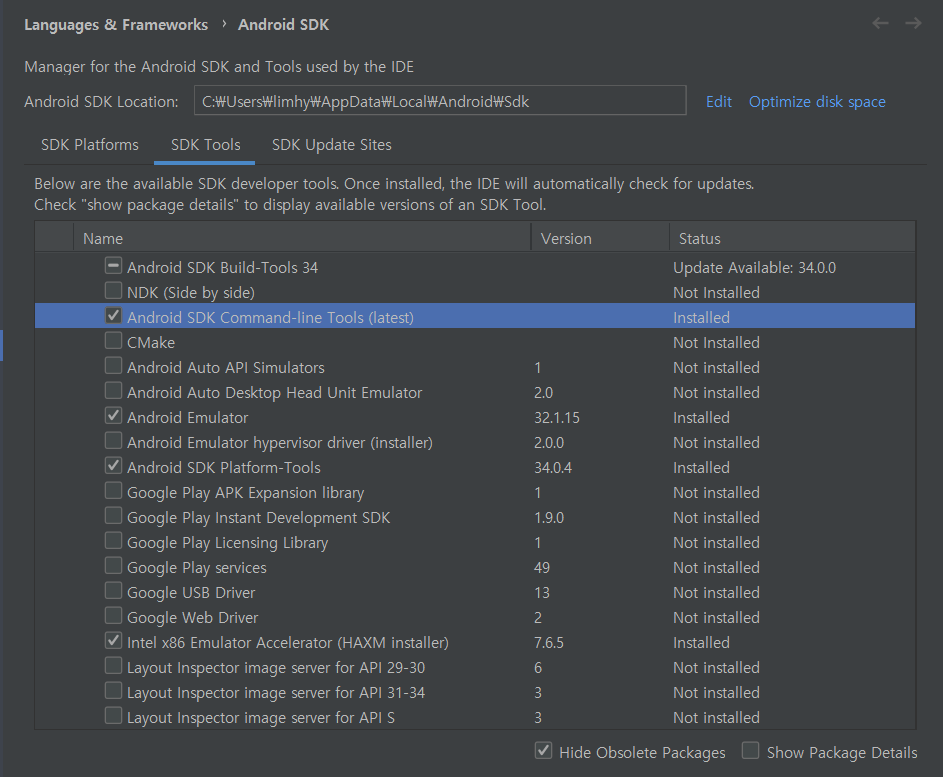Click the back navigation arrow icon
943x777 pixels.
[880, 23]
